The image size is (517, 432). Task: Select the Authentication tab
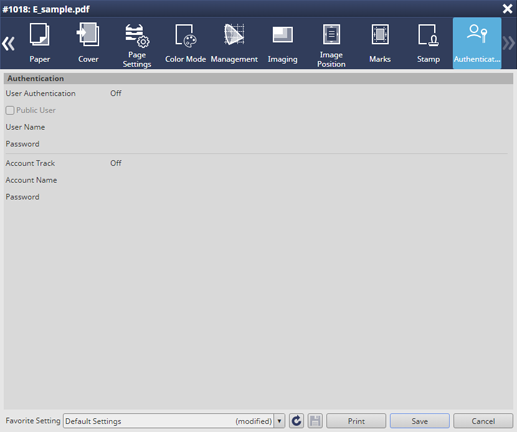click(x=477, y=43)
